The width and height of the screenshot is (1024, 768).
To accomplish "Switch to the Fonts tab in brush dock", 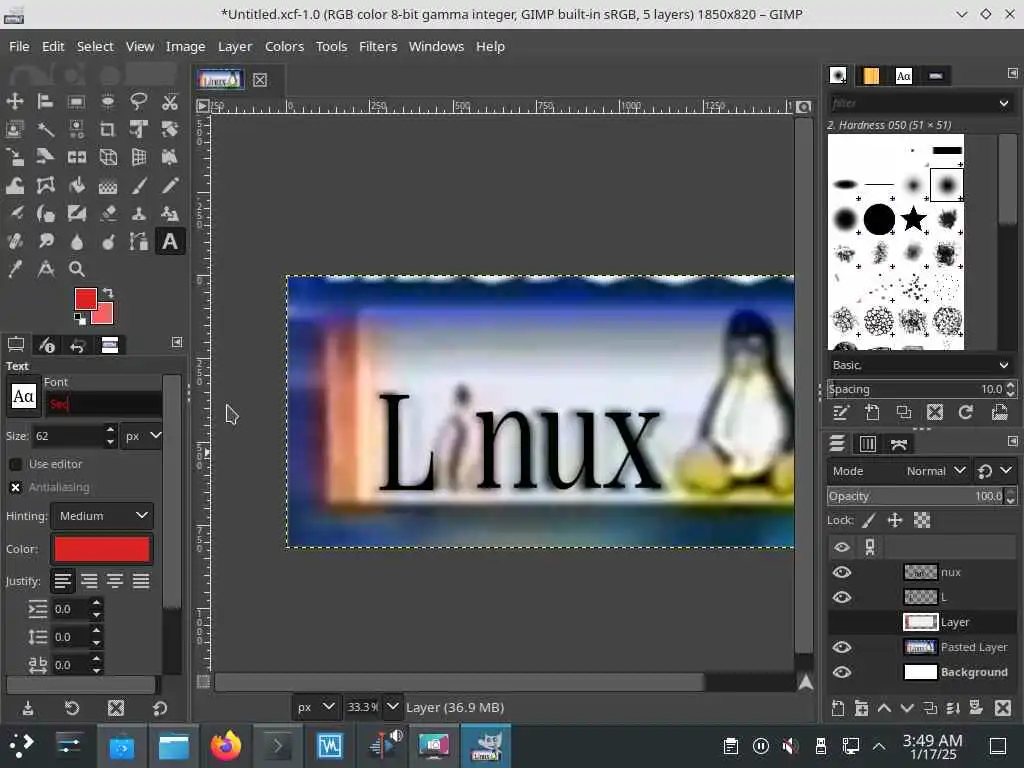I will (x=904, y=76).
